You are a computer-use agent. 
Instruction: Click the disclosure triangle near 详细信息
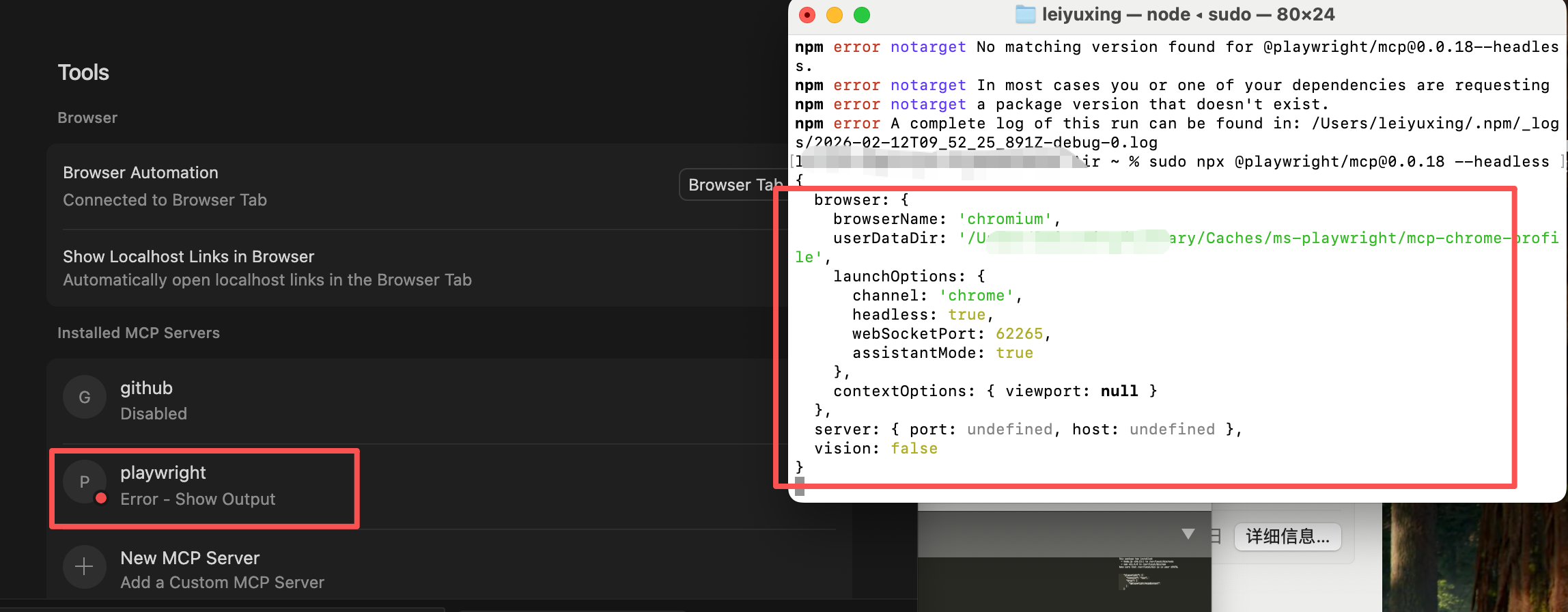(x=1188, y=534)
